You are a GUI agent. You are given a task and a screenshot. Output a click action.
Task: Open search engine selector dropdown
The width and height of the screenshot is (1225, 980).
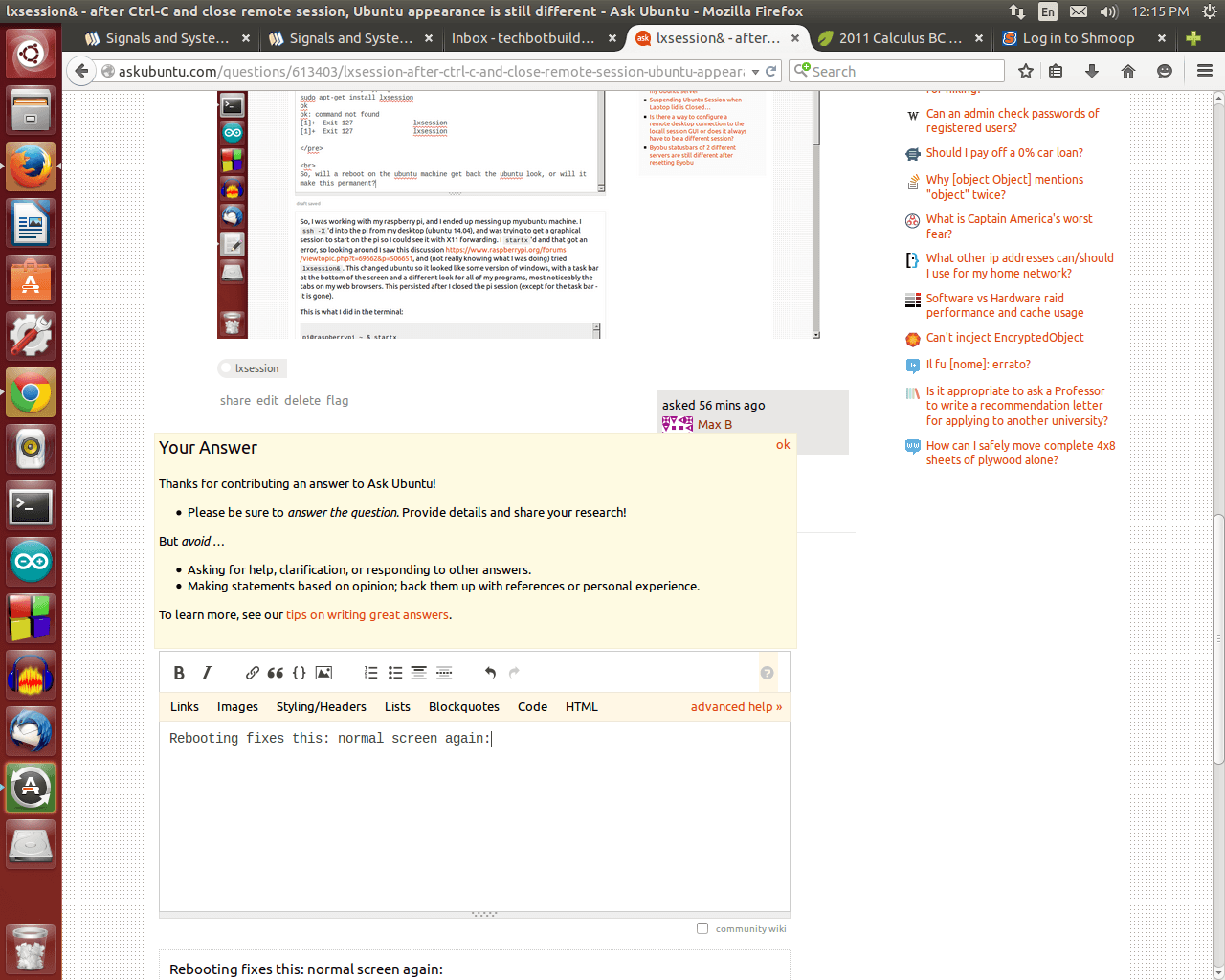click(802, 70)
